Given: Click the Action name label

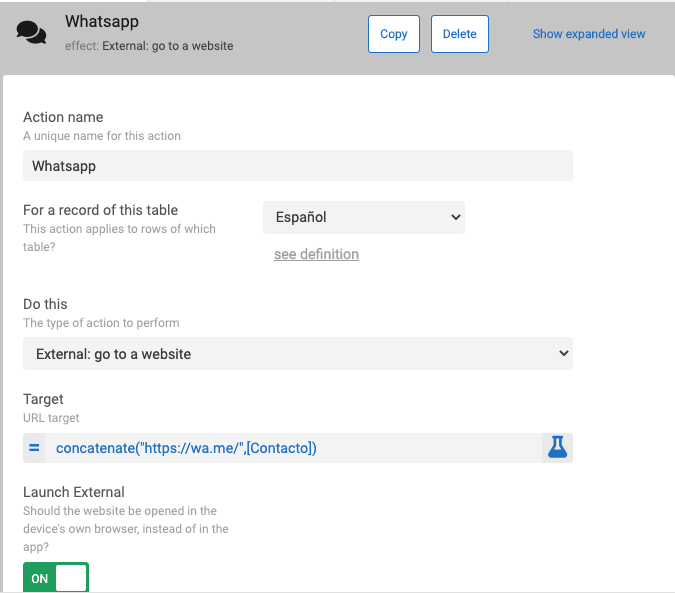Looking at the screenshot, I should click(x=63, y=117).
